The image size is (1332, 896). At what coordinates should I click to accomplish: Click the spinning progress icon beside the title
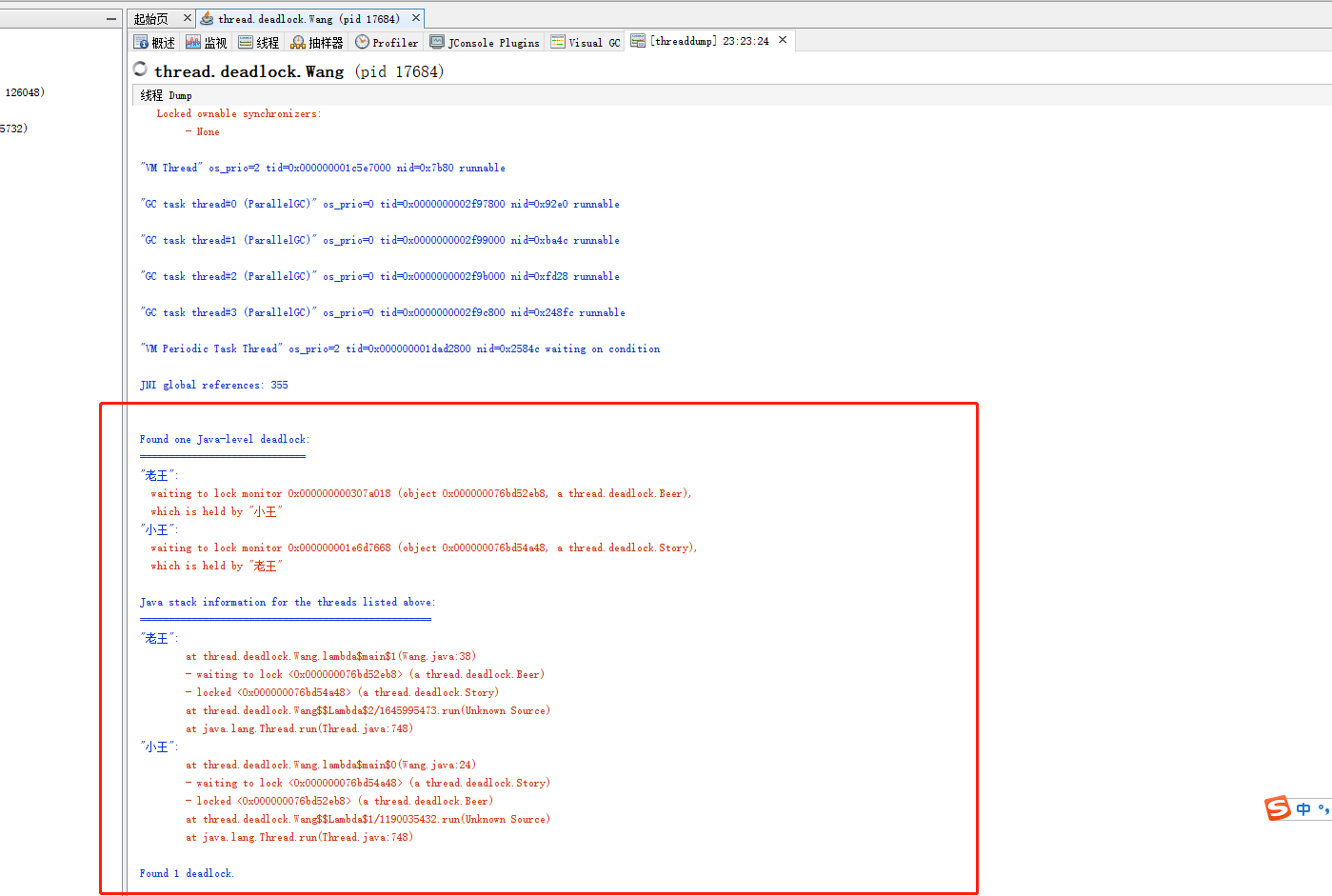coord(141,69)
